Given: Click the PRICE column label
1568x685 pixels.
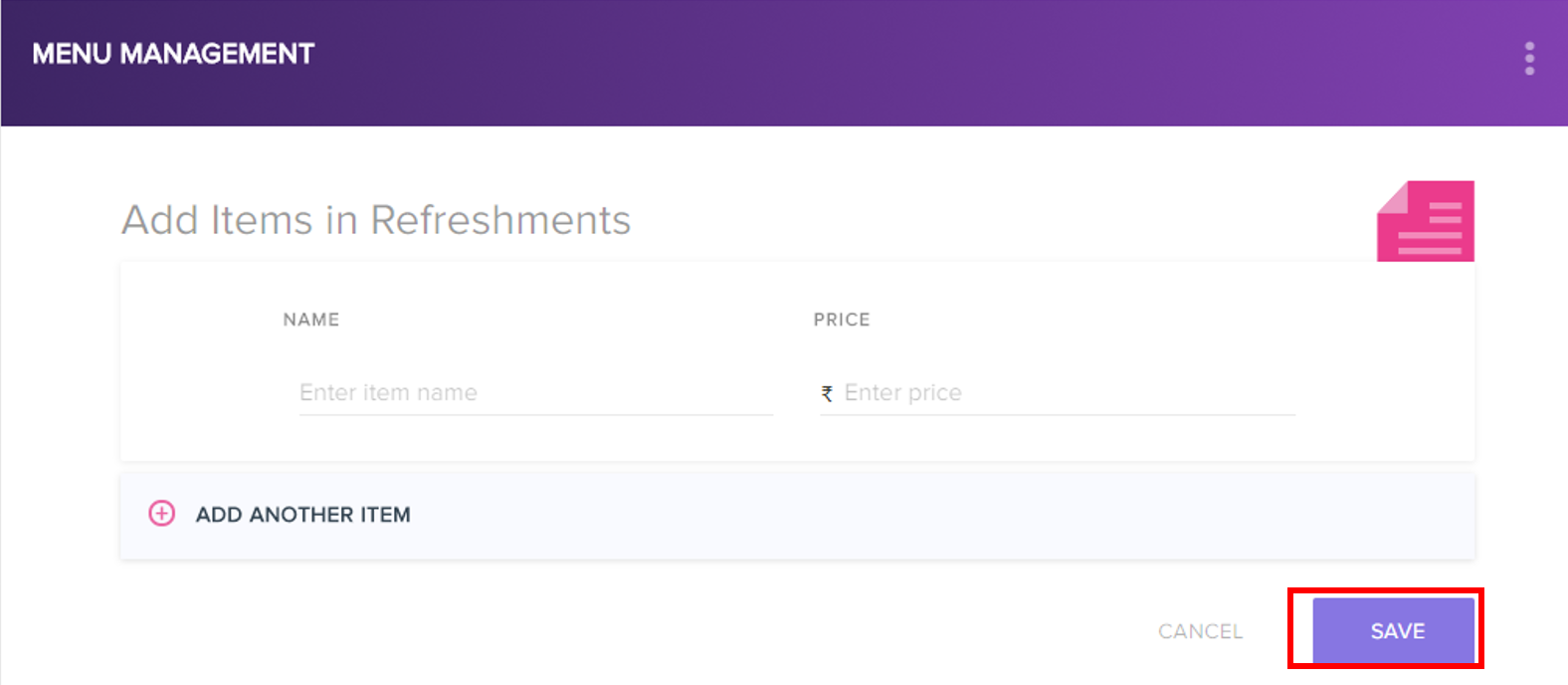Looking at the screenshot, I should point(842,320).
